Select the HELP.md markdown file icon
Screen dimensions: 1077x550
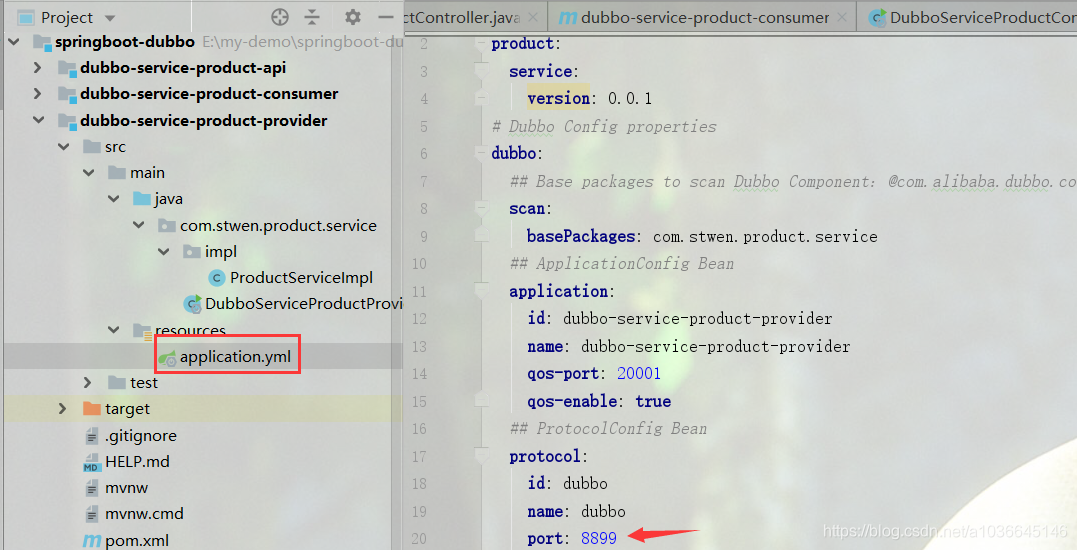pyautogui.click(x=91, y=462)
